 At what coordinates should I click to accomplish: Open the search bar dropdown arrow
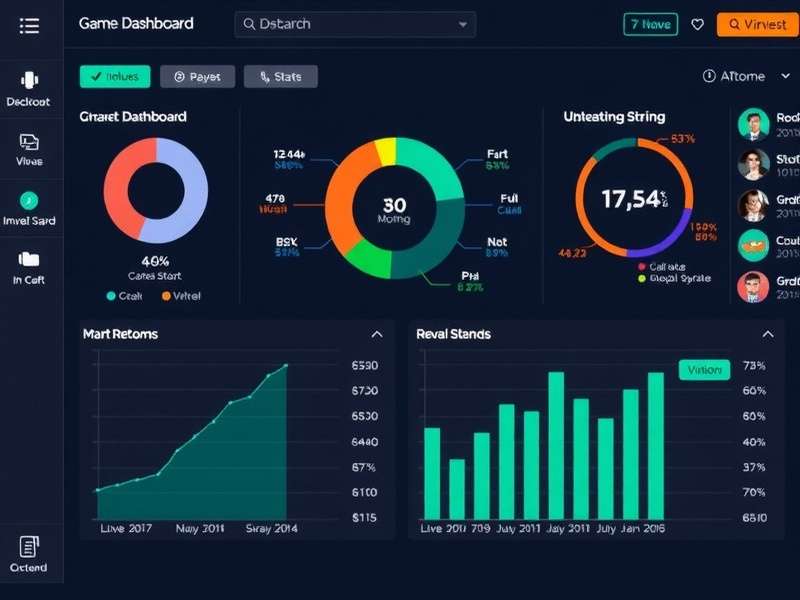click(x=462, y=23)
